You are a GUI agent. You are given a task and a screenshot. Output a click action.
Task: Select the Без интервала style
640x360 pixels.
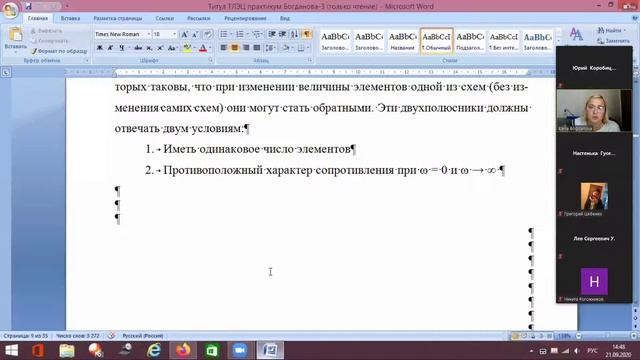504,41
